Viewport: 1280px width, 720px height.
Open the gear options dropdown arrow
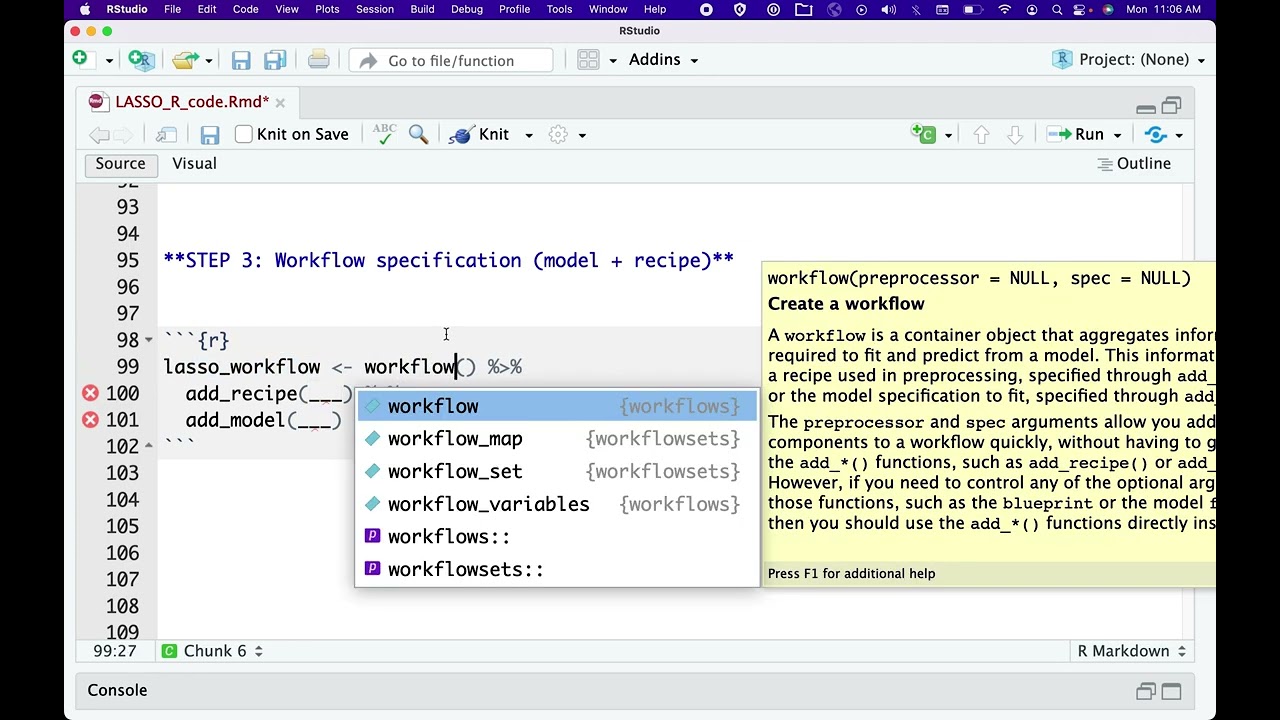pos(582,135)
